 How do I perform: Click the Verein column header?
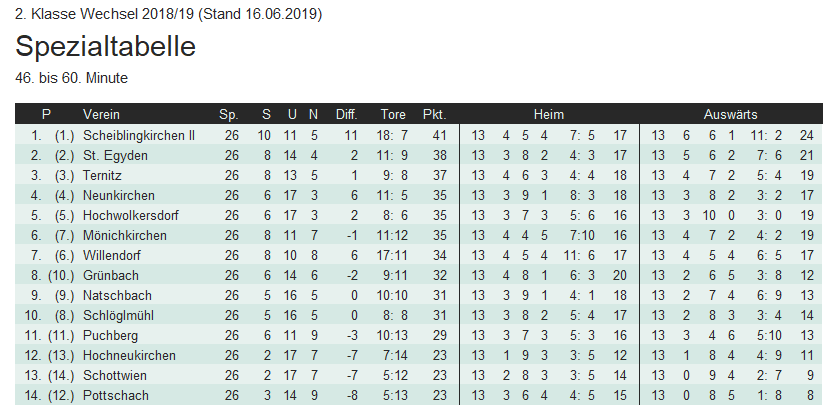click(101, 114)
